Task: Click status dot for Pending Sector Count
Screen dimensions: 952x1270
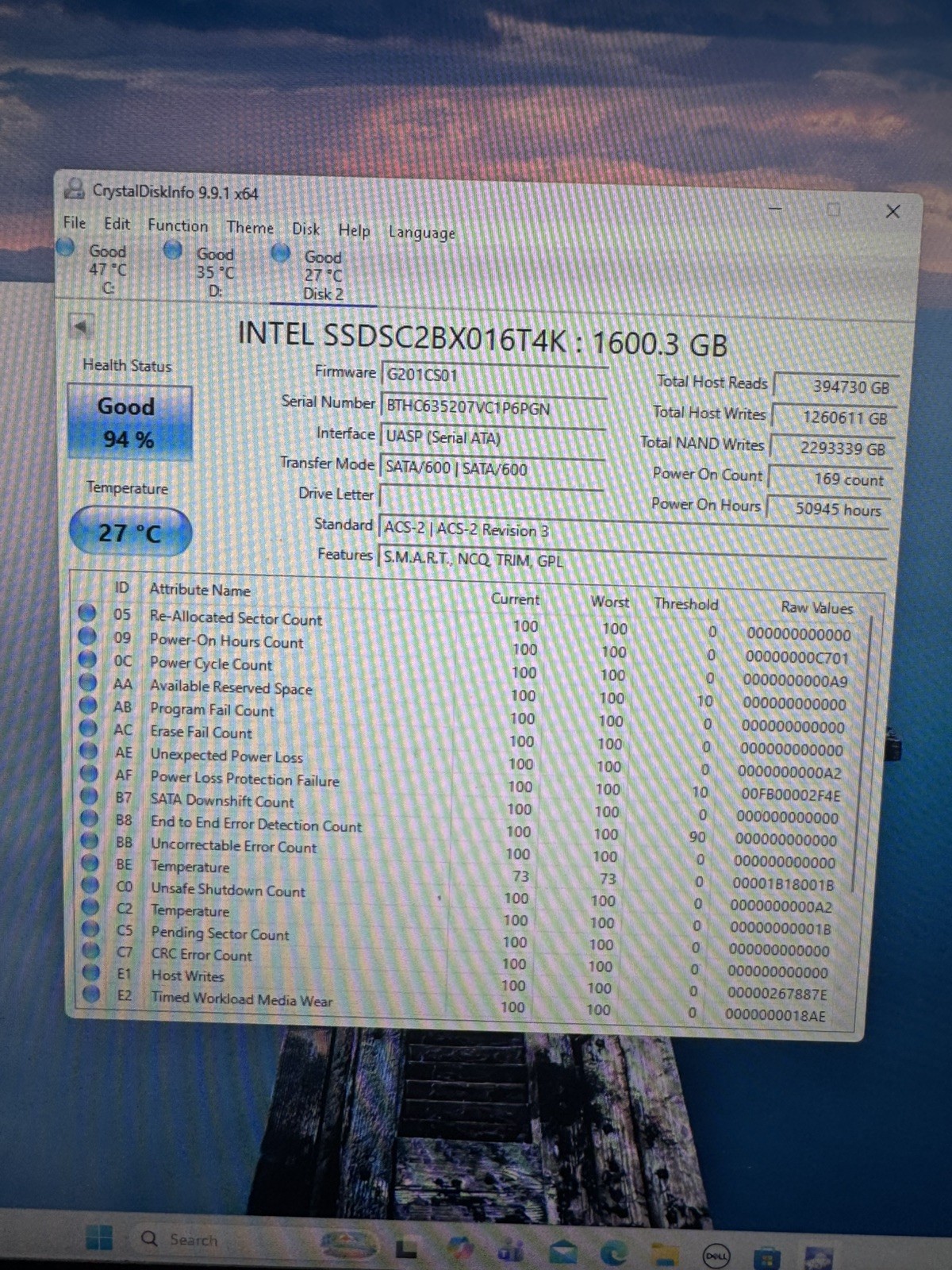Action: coord(91,929)
